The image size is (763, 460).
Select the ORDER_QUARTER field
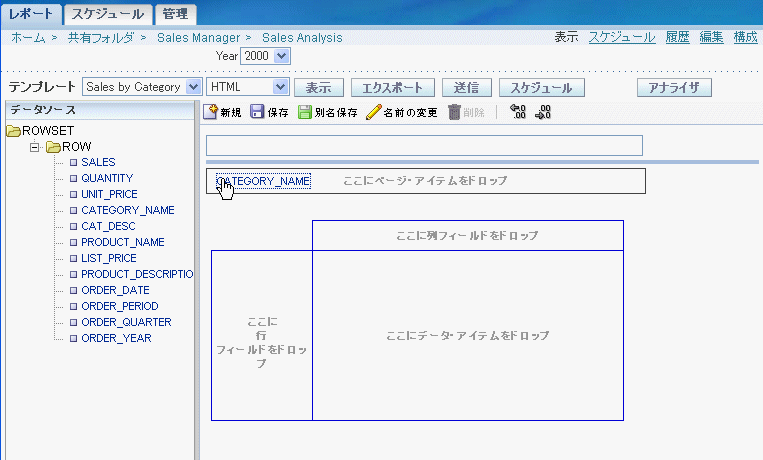pos(127,323)
